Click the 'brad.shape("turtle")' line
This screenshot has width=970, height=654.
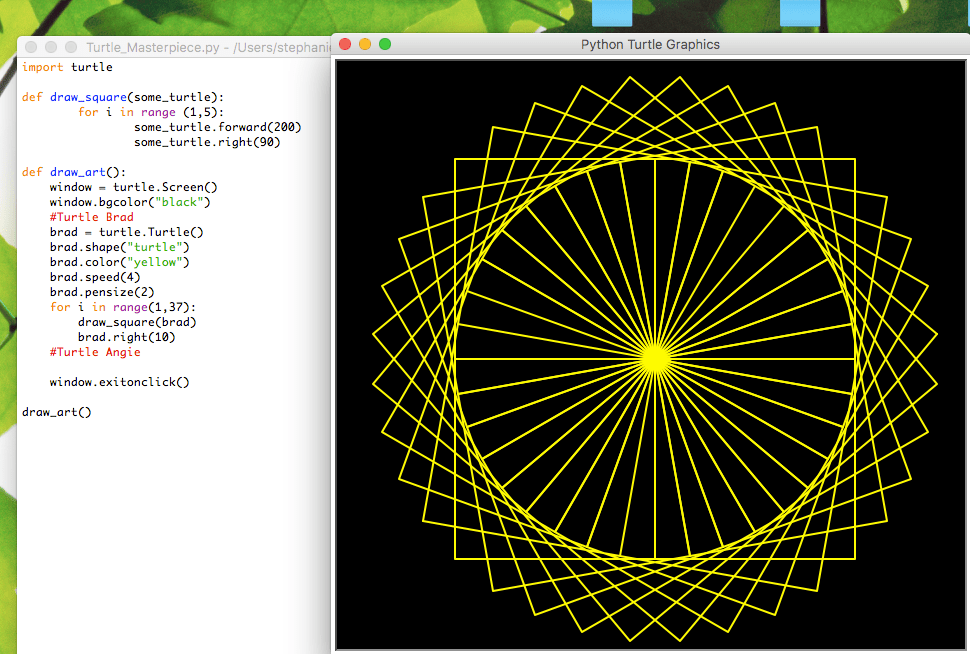(119, 247)
